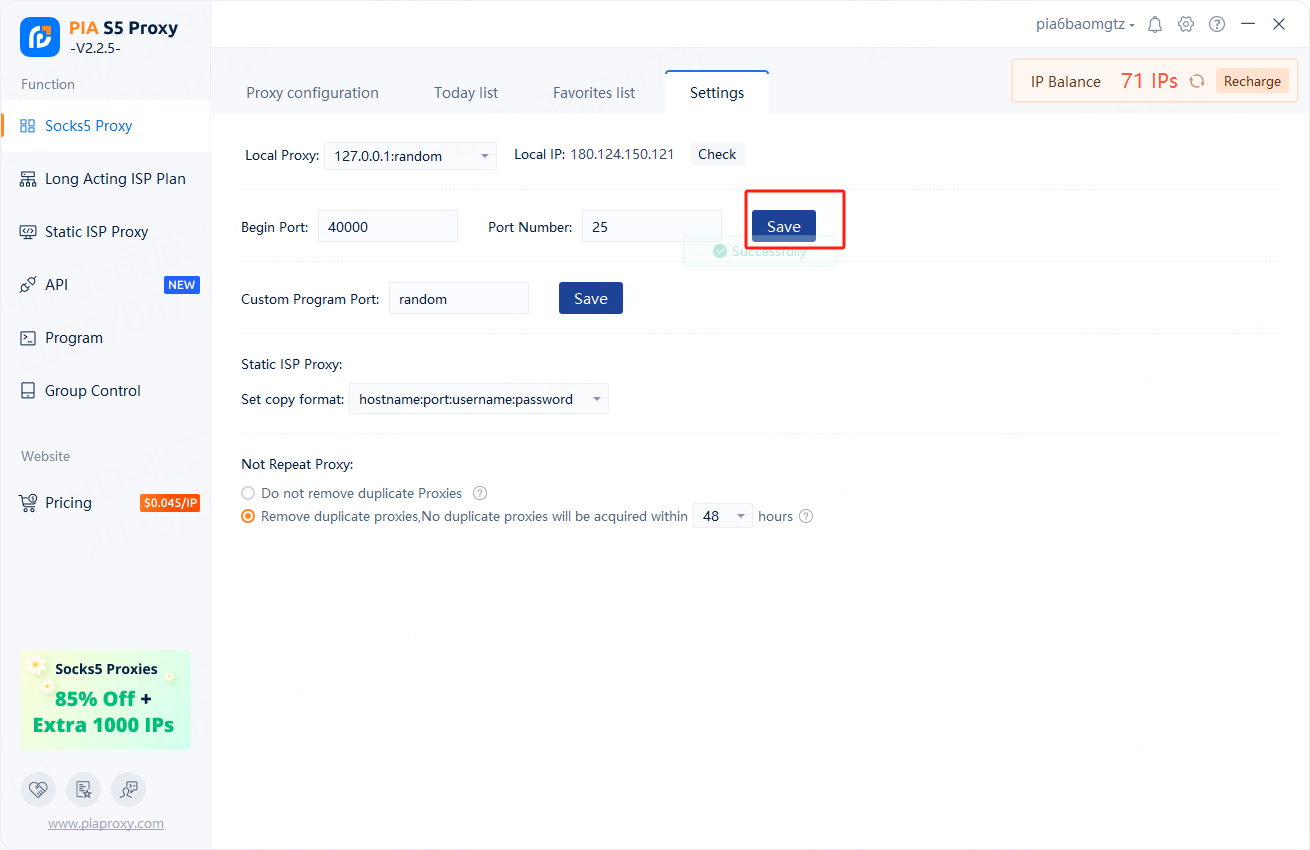This screenshot has width=1310, height=850.
Task: Click the document with star icon
Action: pos(83,789)
